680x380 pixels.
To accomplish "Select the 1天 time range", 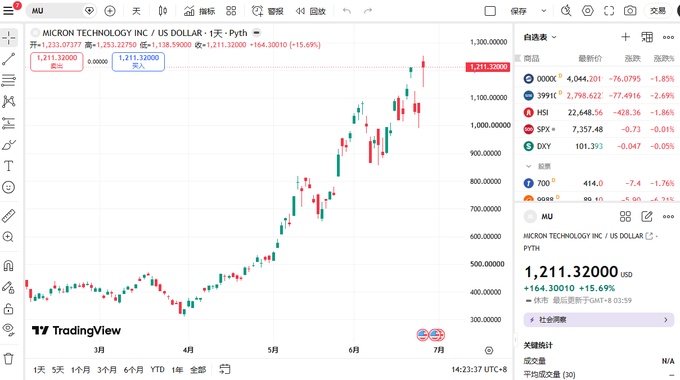I will pyautogui.click(x=39, y=370).
